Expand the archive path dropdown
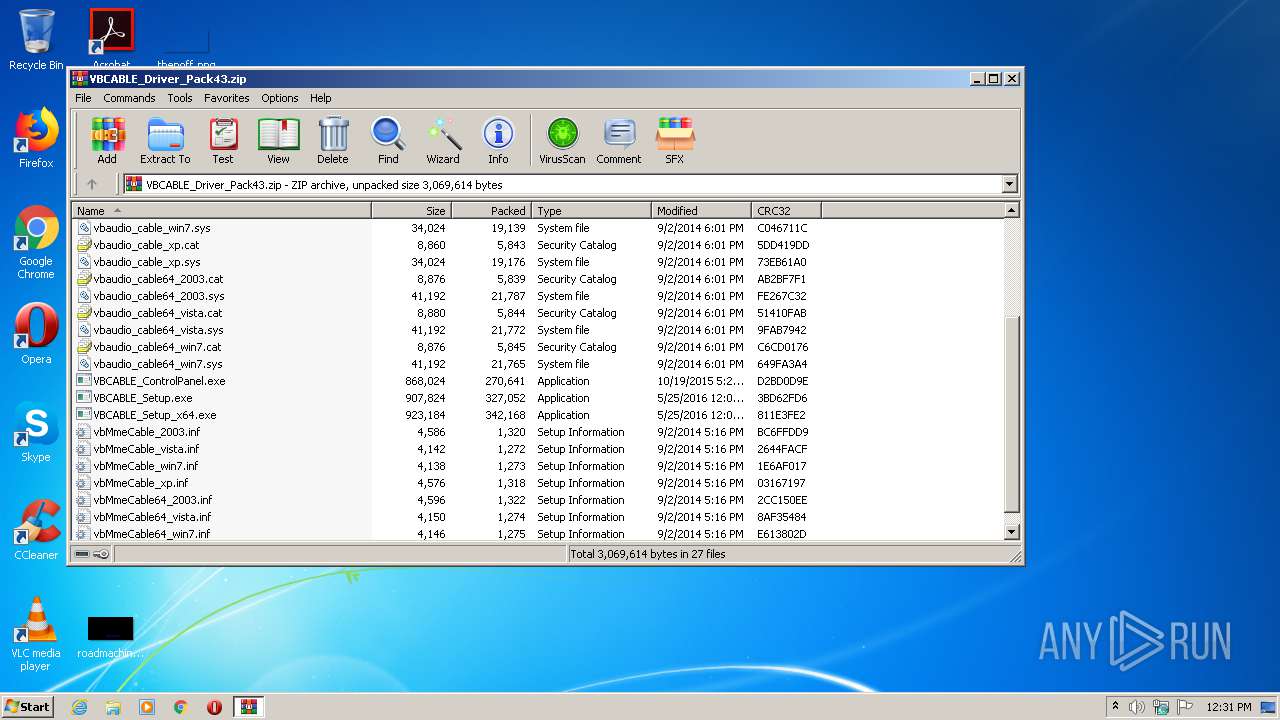The width and height of the screenshot is (1280, 720). (1009, 184)
